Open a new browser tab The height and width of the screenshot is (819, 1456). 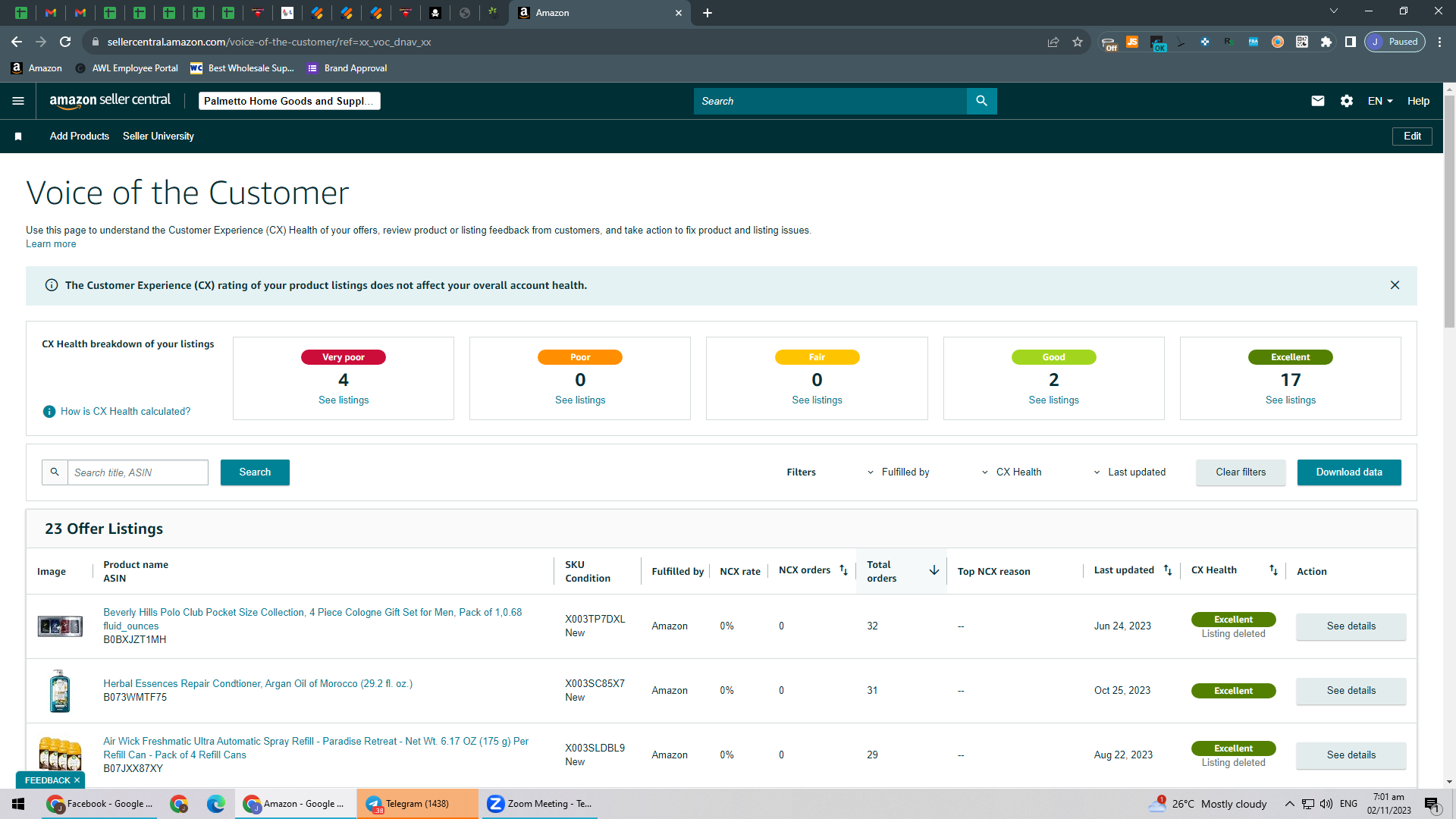point(708,13)
